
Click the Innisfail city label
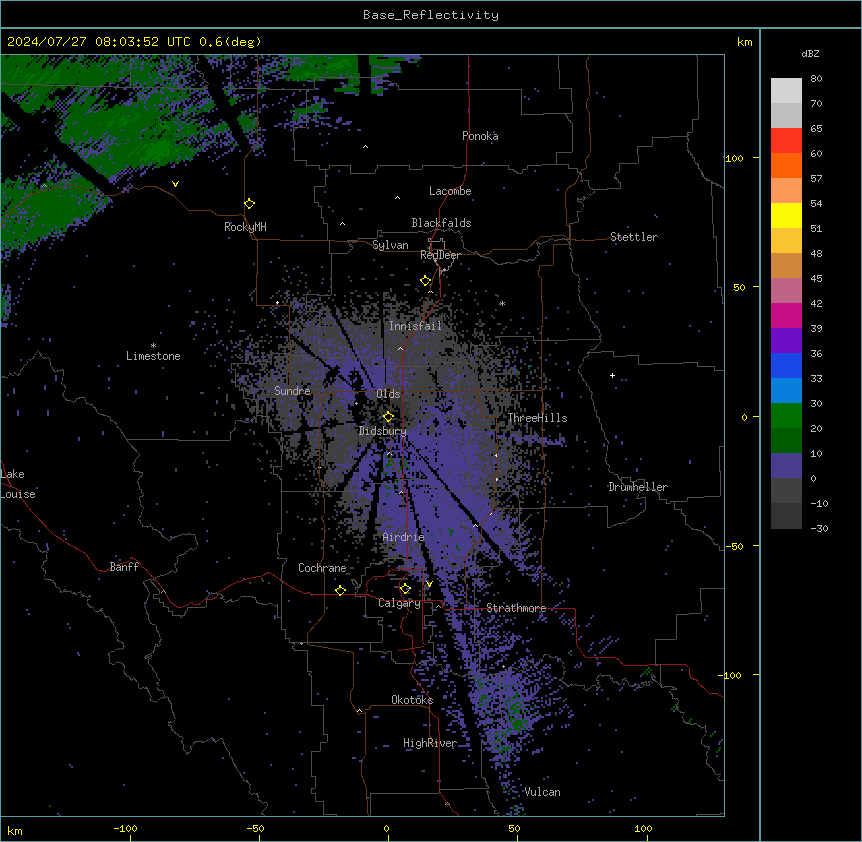[x=415, y=326]
